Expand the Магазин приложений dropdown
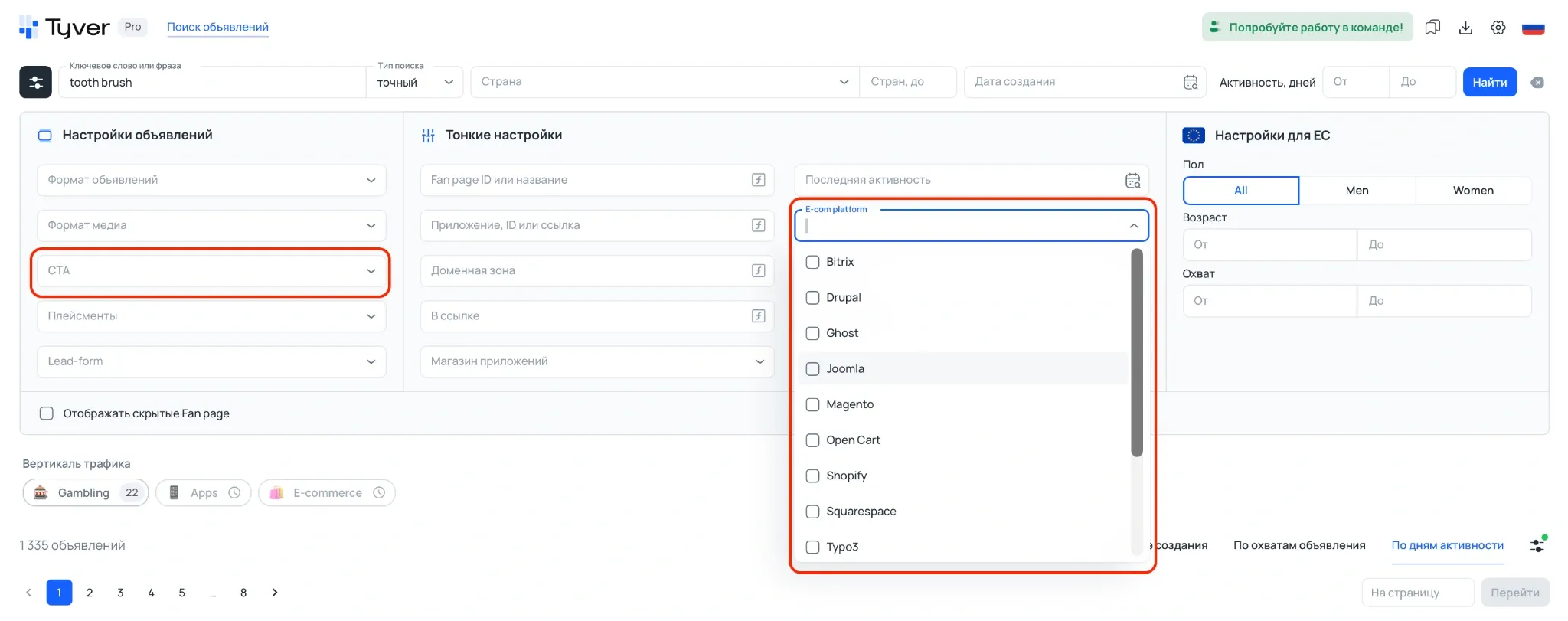 [597, 361]
